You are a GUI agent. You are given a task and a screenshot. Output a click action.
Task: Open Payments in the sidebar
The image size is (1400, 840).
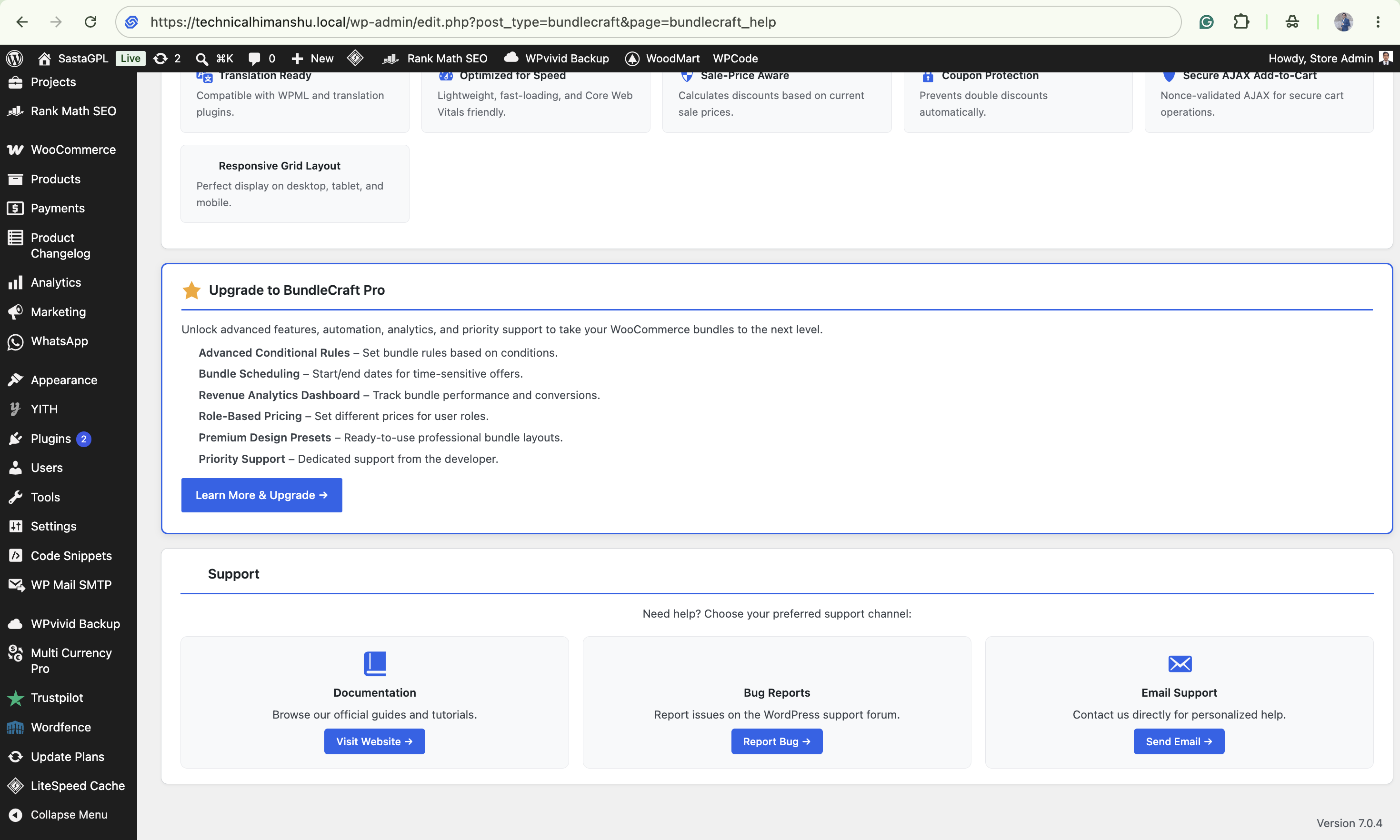click(69, 208)
